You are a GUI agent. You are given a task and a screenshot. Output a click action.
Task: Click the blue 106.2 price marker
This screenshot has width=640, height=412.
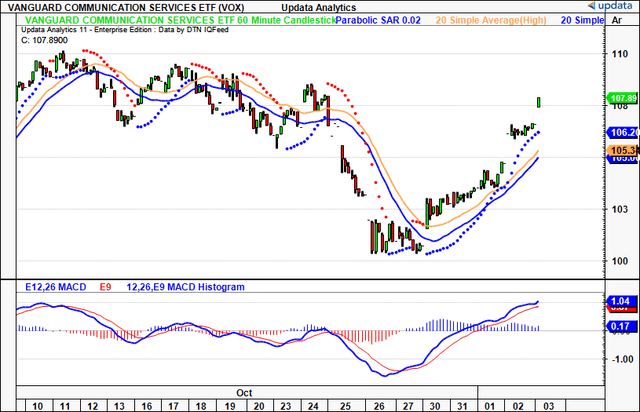point(622,133)
